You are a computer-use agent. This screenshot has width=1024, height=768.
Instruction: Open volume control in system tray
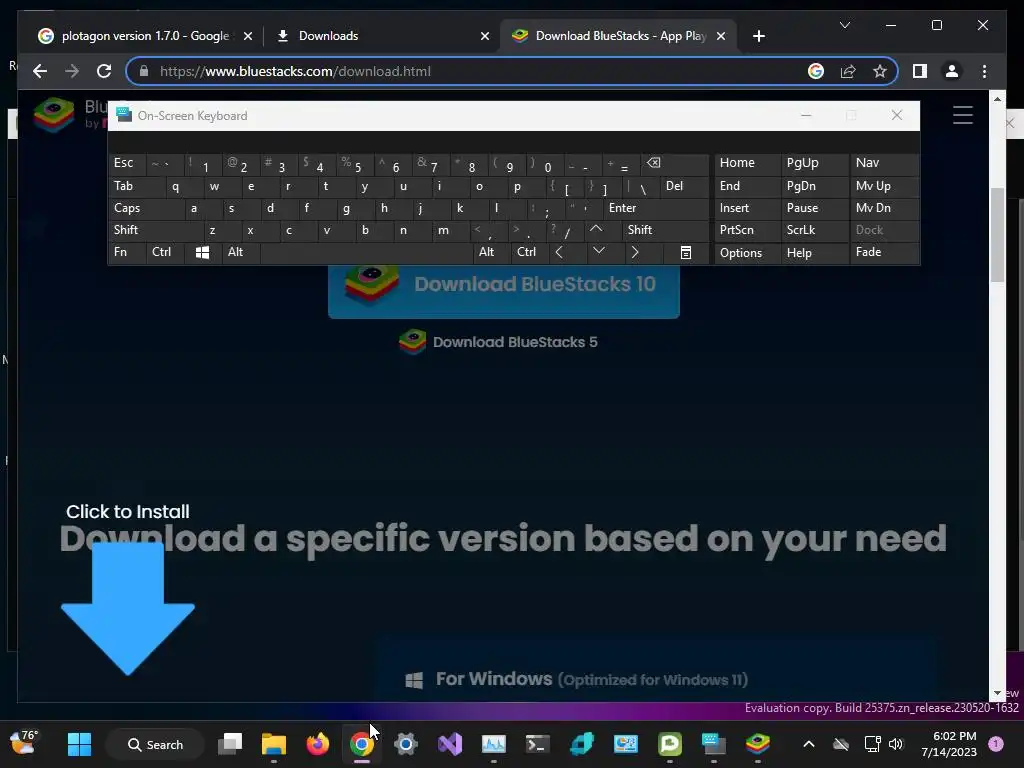click(x=896, y=744)
